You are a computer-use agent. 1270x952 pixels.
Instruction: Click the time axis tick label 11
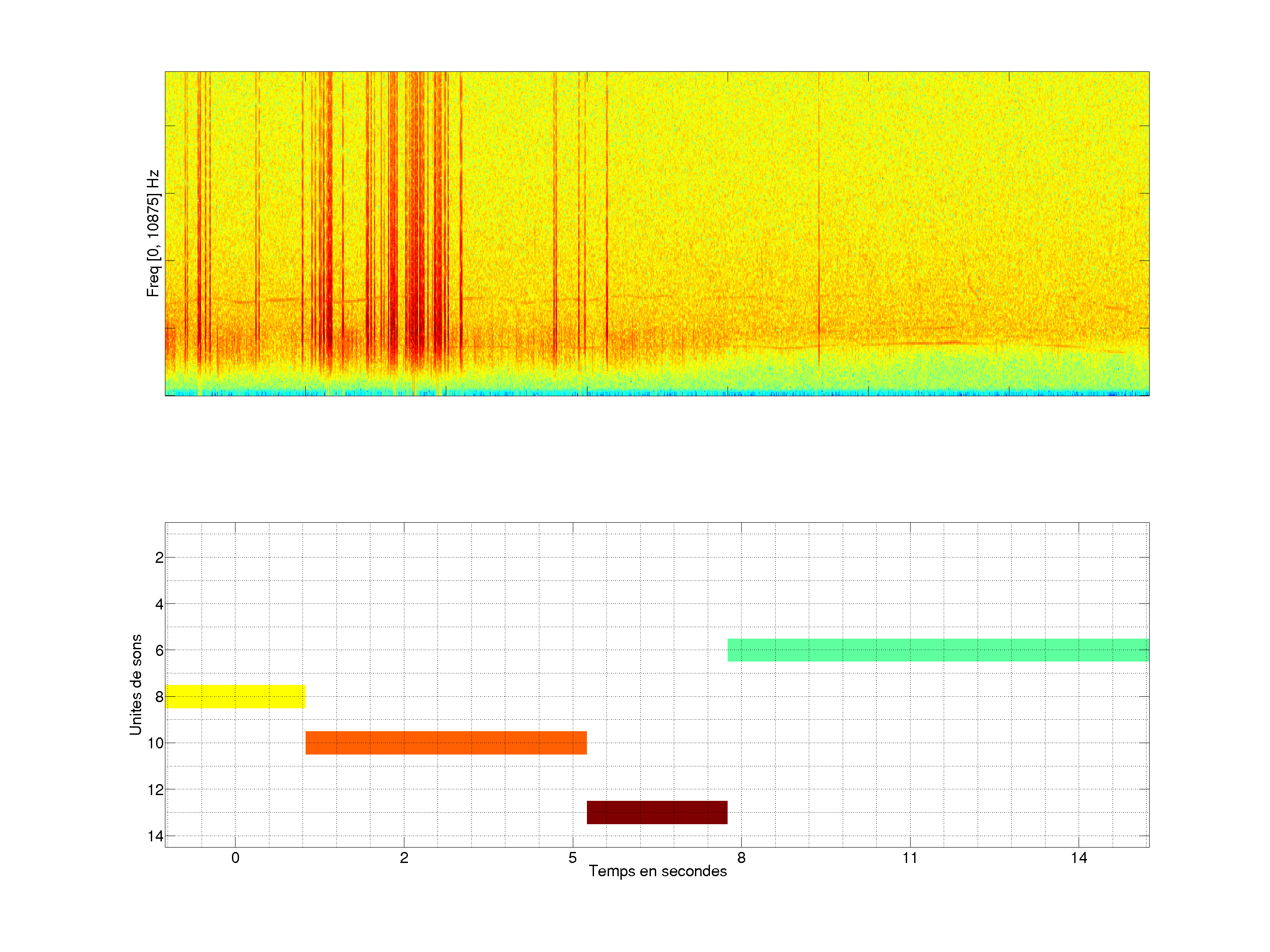coord(910,858)
